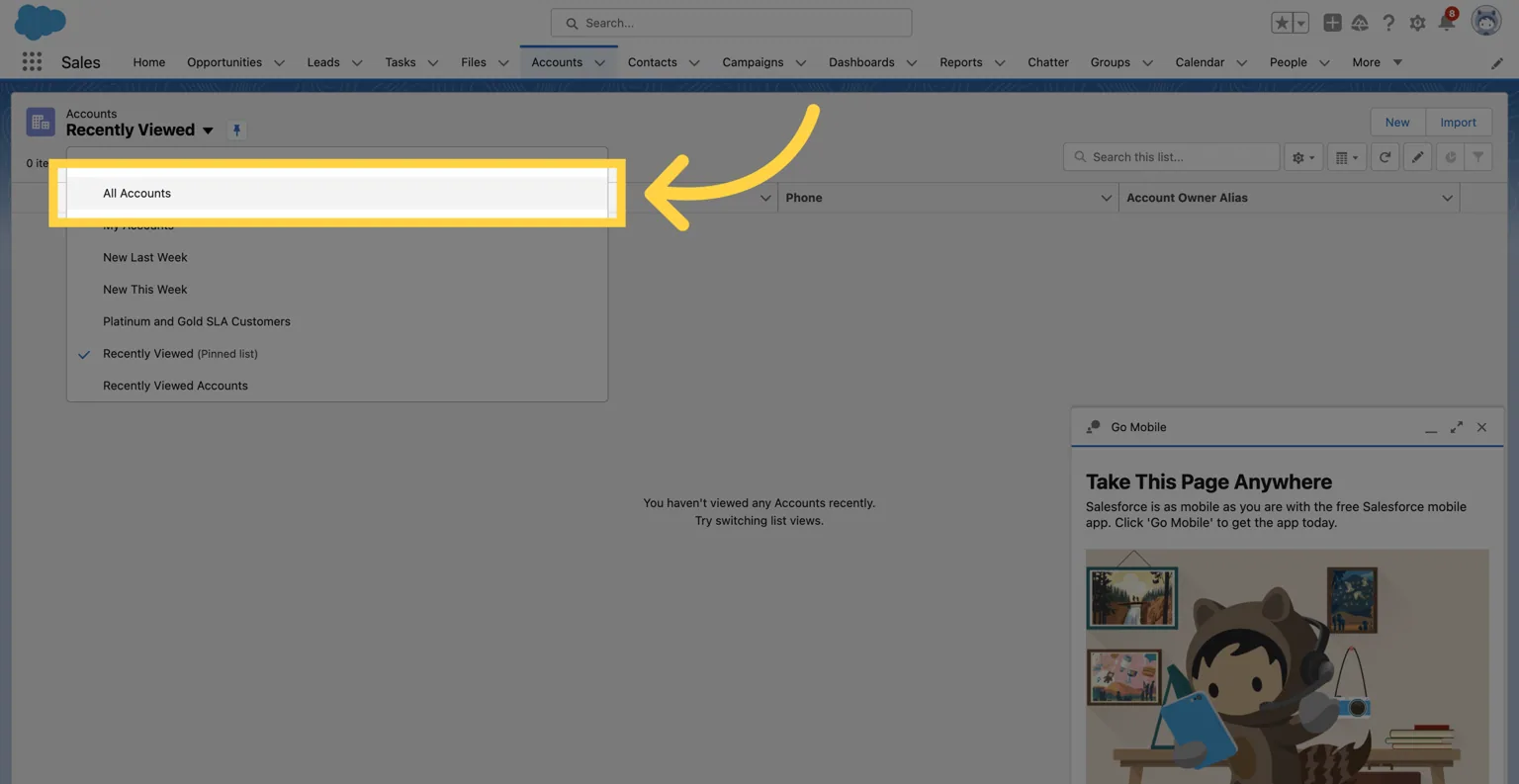Select Recently Viewed Accounts list view

pos(336,386)
